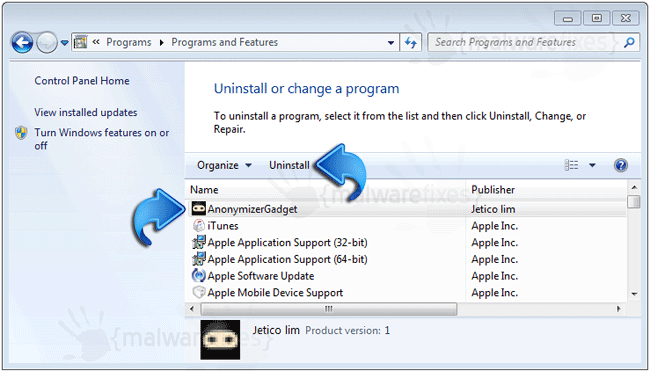Click the horizontal scrollbar thumb
This screenshot has height=371, width=650.
tap(329, 309)
